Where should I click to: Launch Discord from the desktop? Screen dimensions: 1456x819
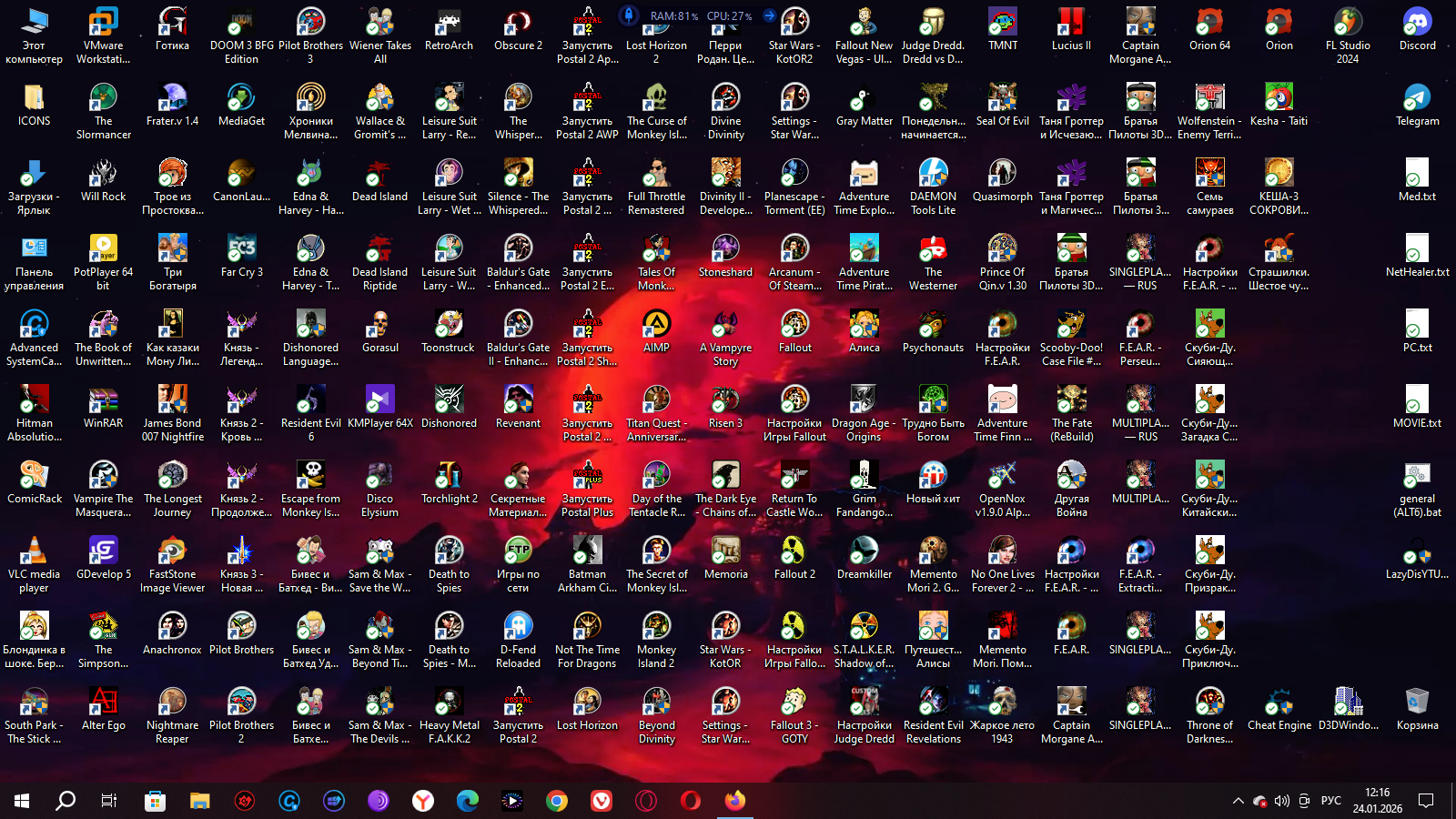click(1417, 28)
